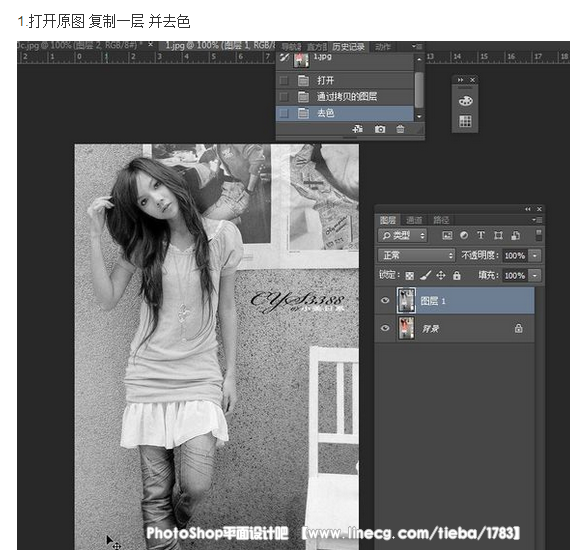Set history brush source box for 通过拷贝的图层

[284, 97]
